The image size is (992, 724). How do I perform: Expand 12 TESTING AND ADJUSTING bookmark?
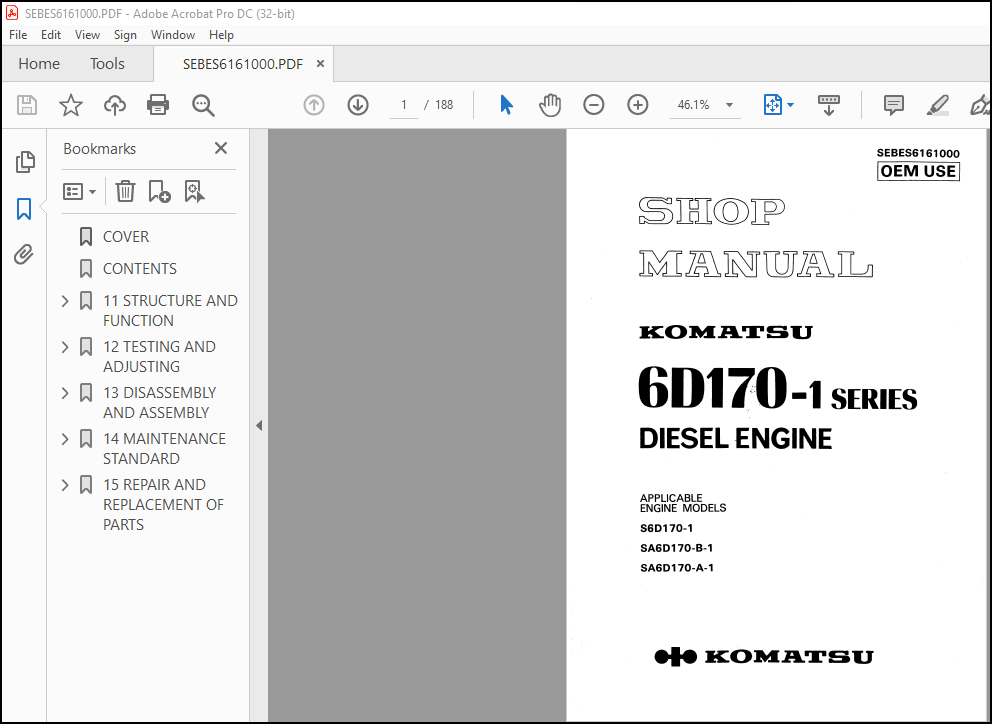point(65,347)
